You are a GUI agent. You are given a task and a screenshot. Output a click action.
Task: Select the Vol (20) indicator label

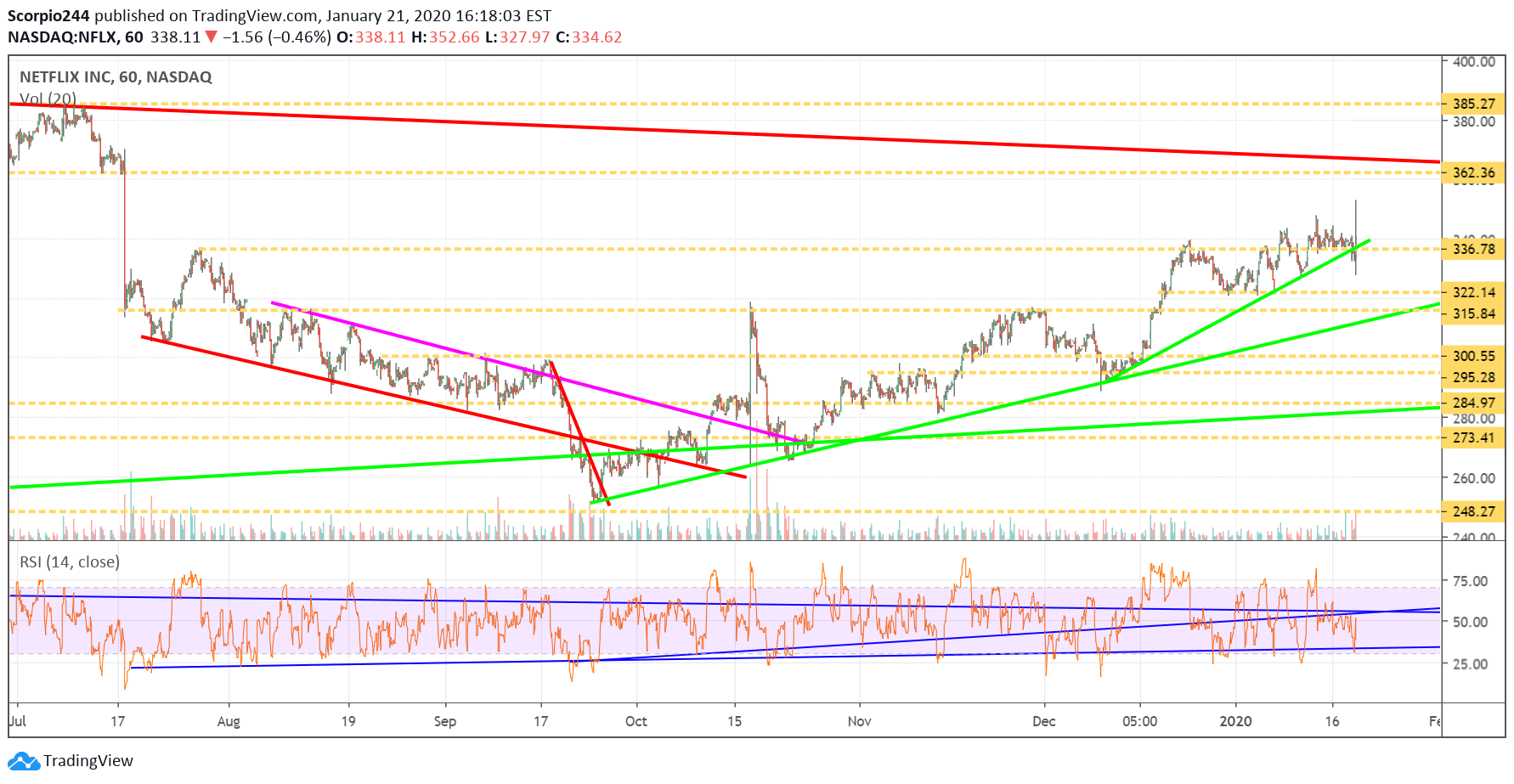[48, 99]
